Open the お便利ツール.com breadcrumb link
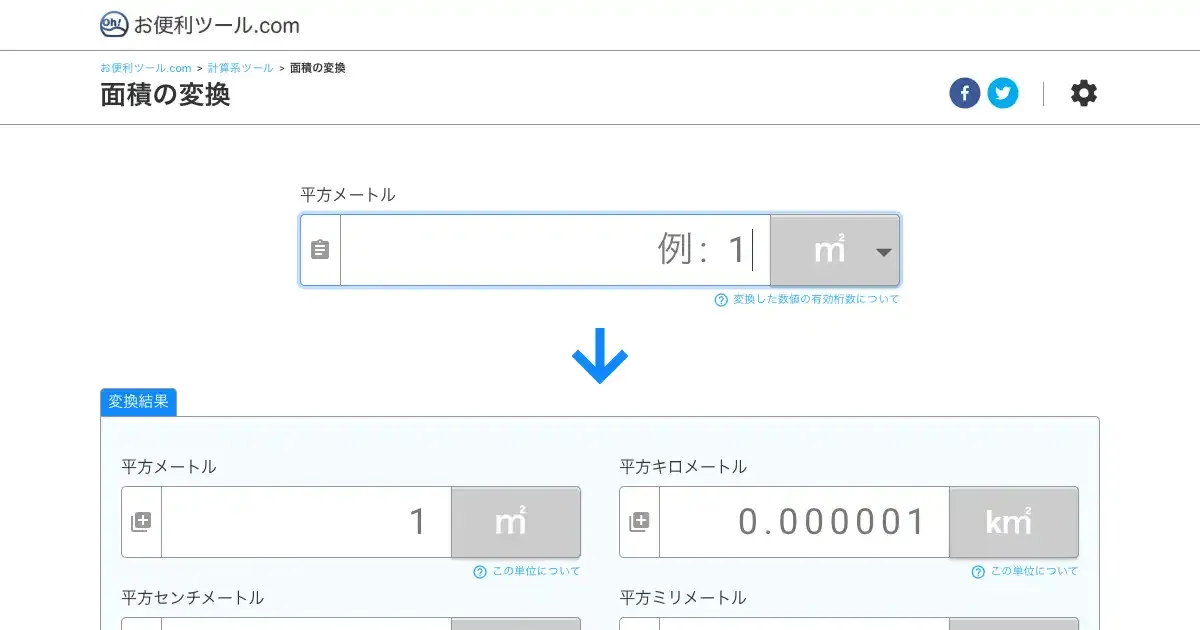The image size is (1200, 630). 145,68
